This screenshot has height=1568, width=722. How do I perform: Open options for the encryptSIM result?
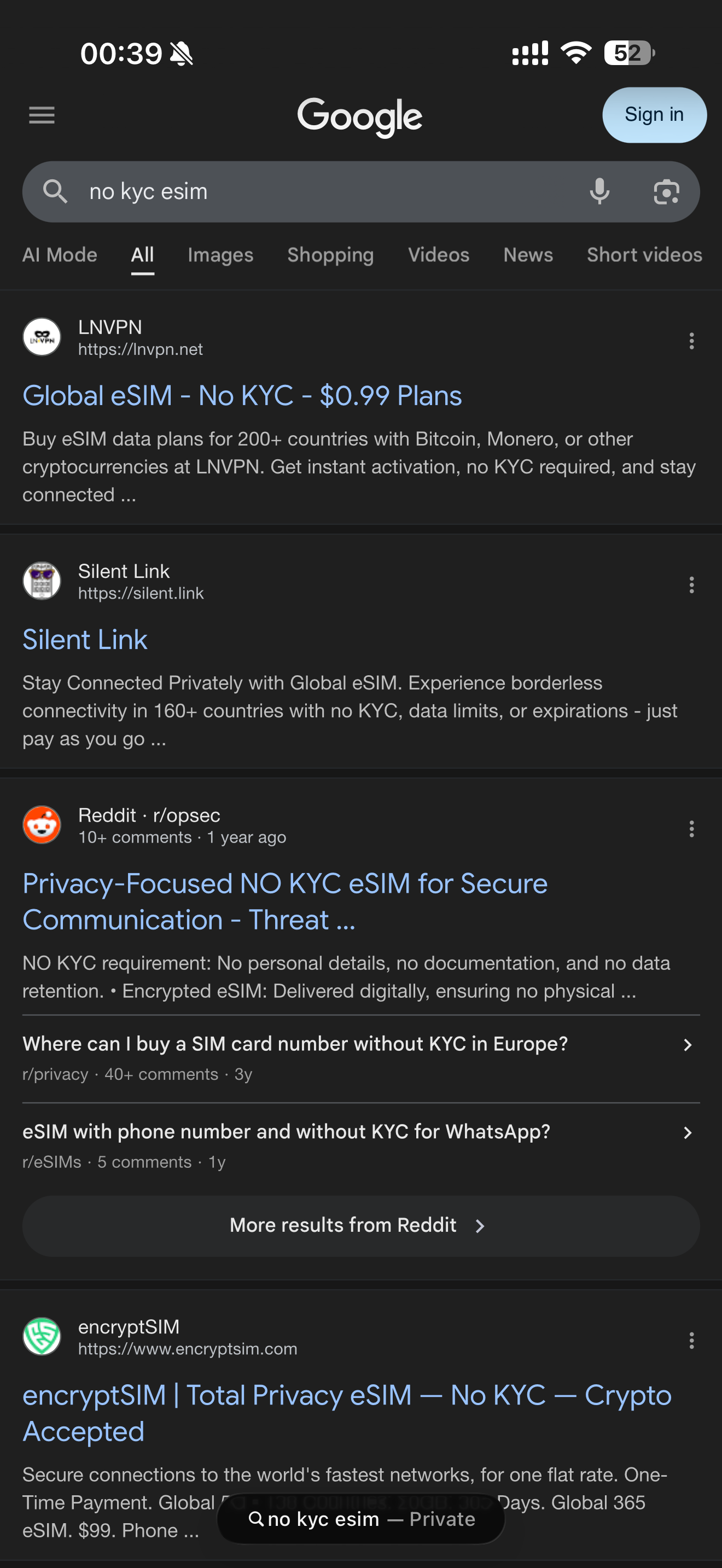pyautogui.click(x=691, y=1341)
